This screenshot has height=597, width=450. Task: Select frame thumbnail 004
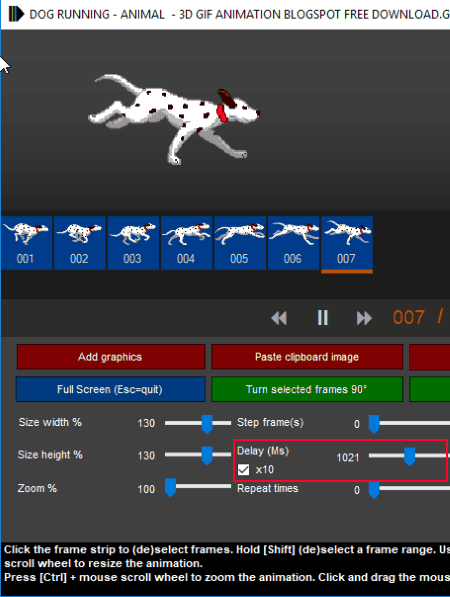click(x=187, y=243)
